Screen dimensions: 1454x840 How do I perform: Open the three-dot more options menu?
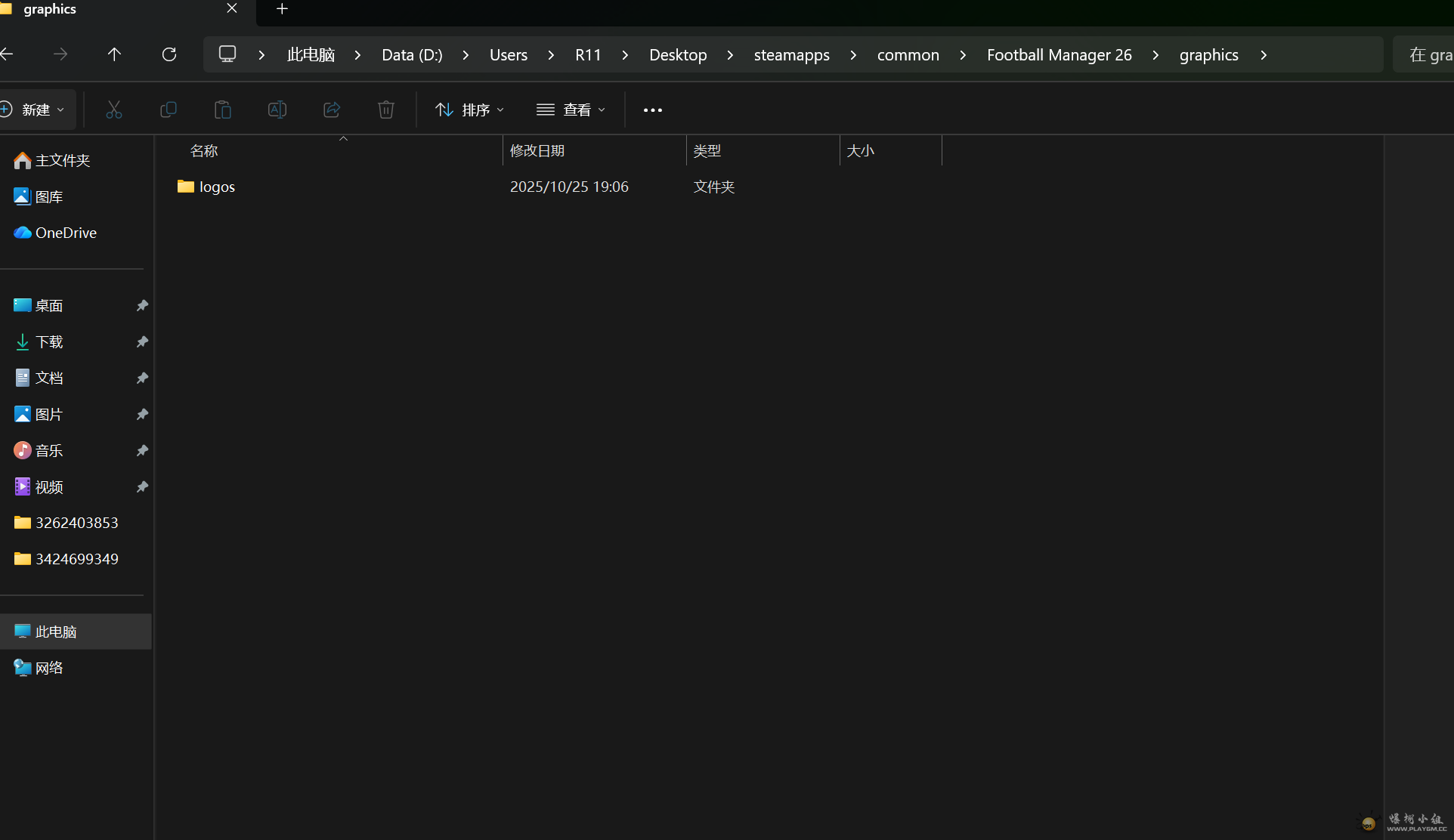coord(653,110)
